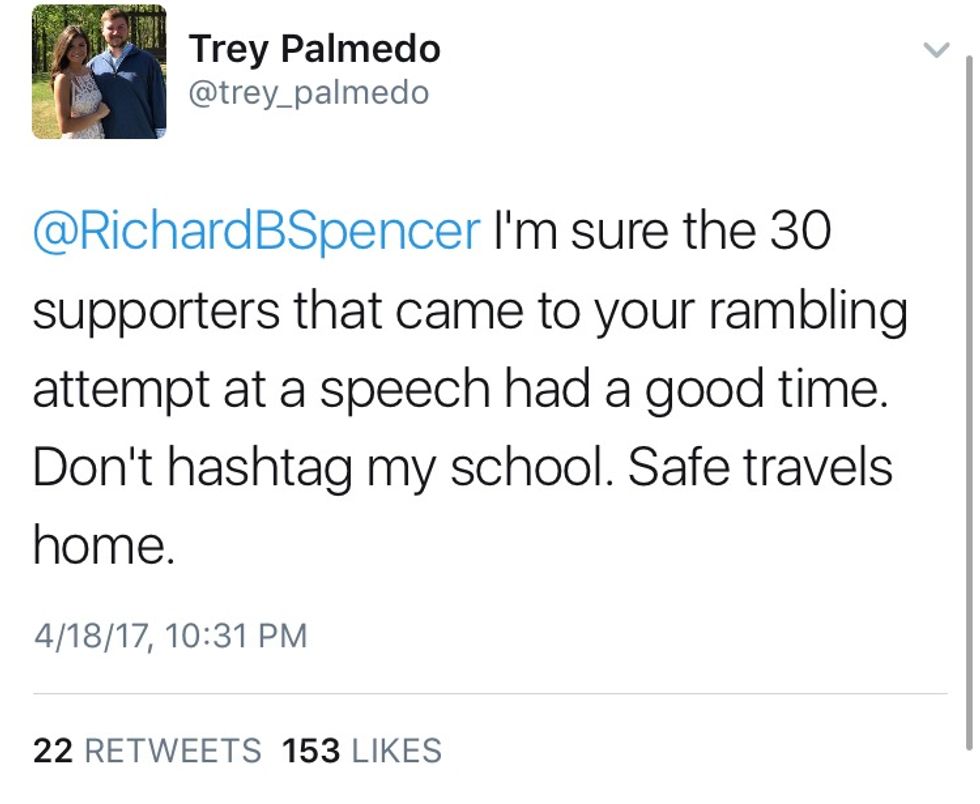Click the word LIKES below the tweet
Image resolution: width=980 pixels, height=804 pixels.
[x=396, y=750]
